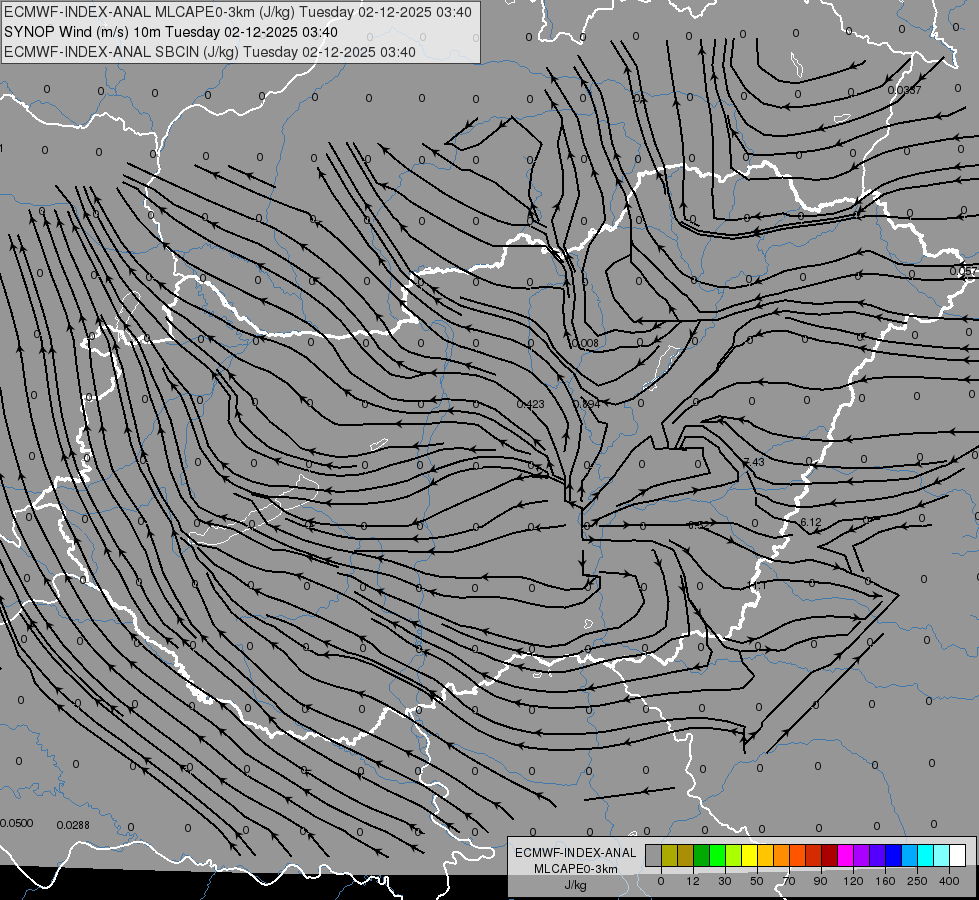The image size is (979, 900).
Task: Click the olive-yellow legend swatch right of gray
Action: pyautogui.click(x=669, y=855)
